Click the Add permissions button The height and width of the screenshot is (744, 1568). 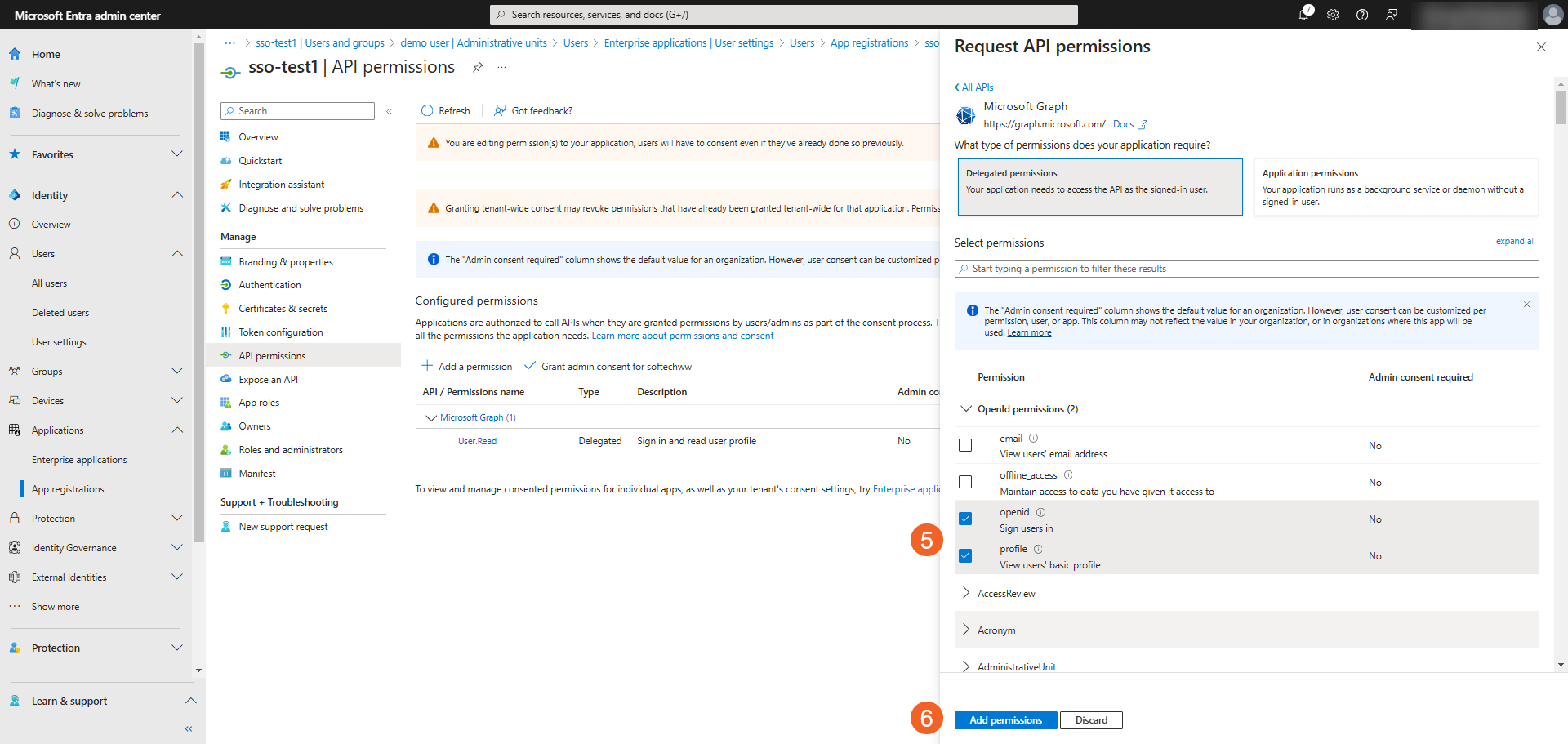point(1005,720)
